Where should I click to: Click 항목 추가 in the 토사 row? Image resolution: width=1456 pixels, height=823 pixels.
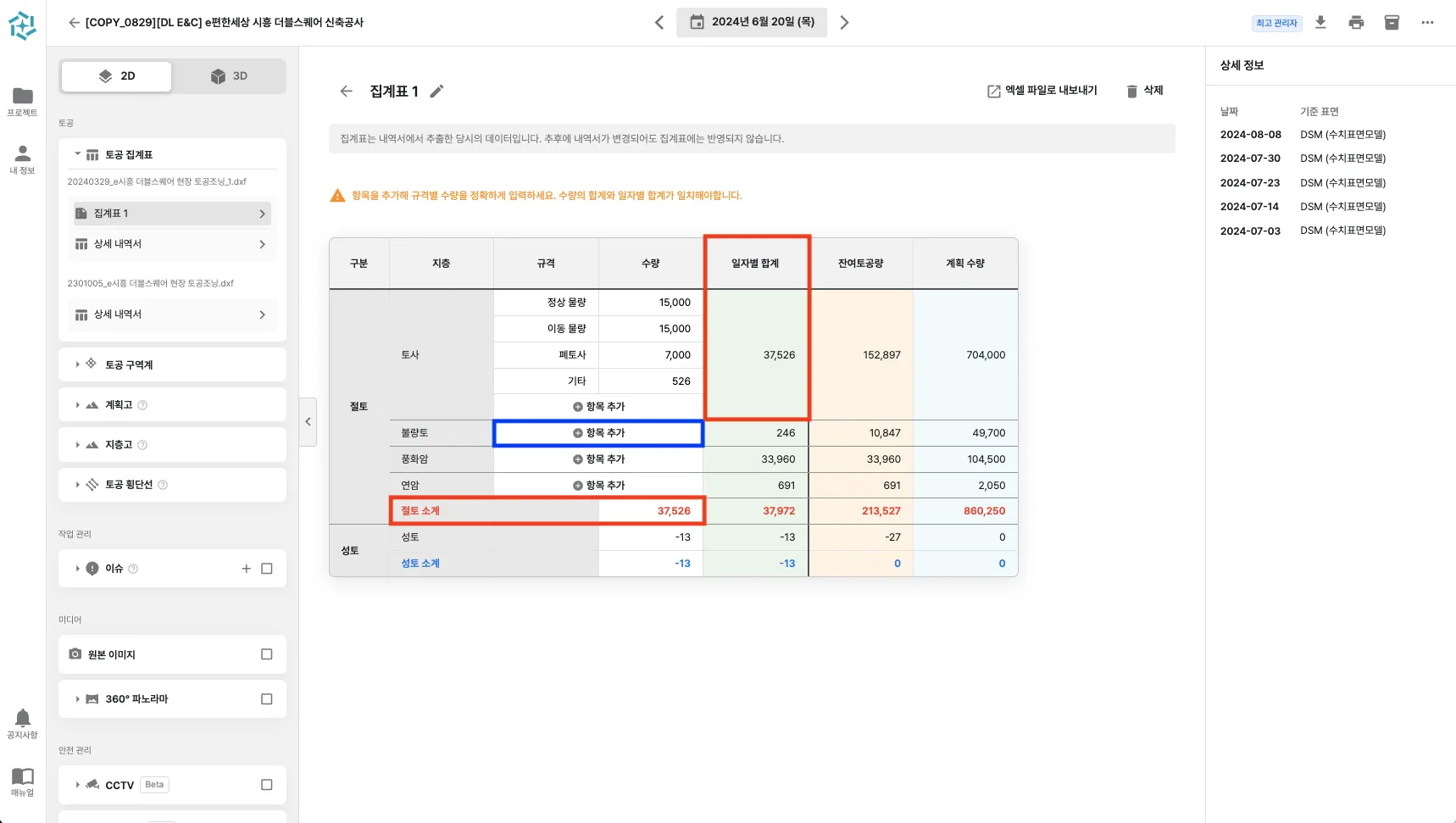(x=598, y=407)
